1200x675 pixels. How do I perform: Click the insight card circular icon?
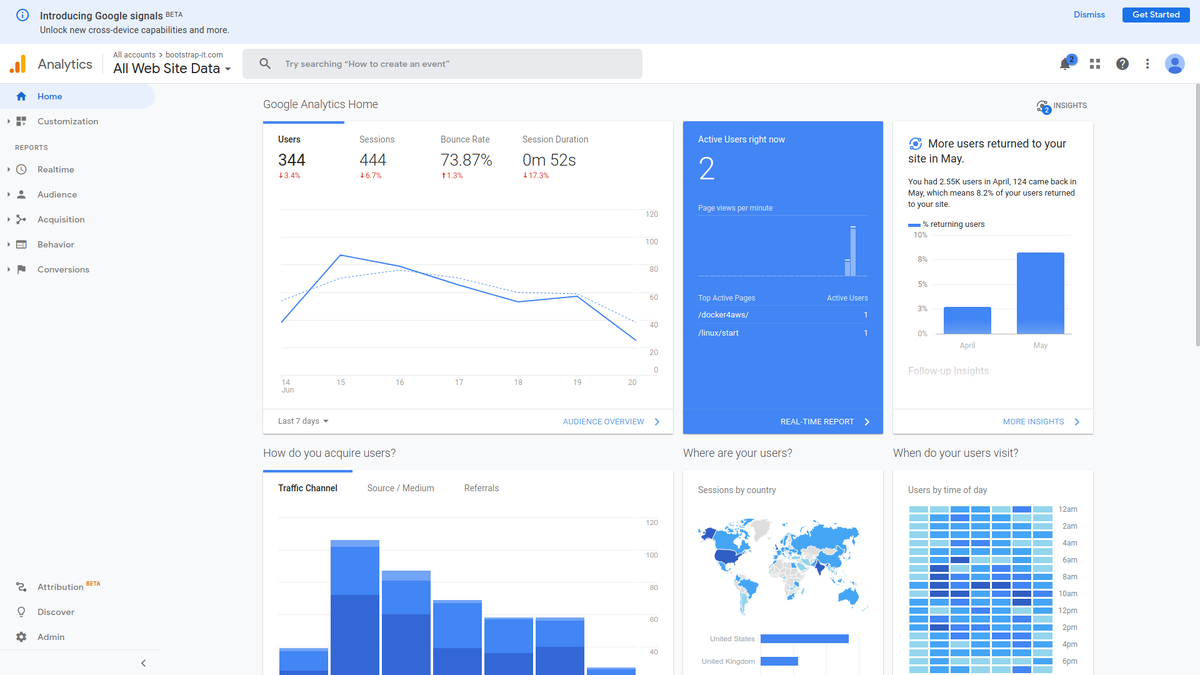pyautogui.click(x=915, y=144)
